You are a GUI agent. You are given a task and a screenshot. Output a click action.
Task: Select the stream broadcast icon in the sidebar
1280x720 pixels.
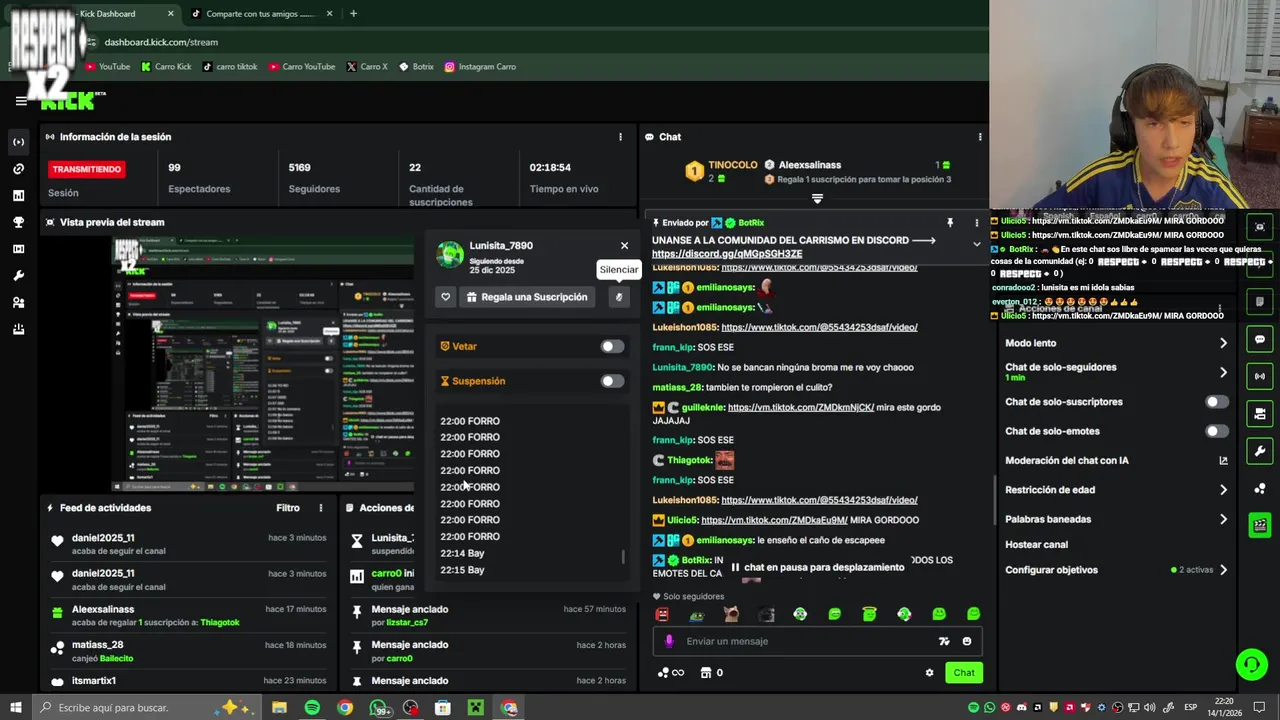18,142
